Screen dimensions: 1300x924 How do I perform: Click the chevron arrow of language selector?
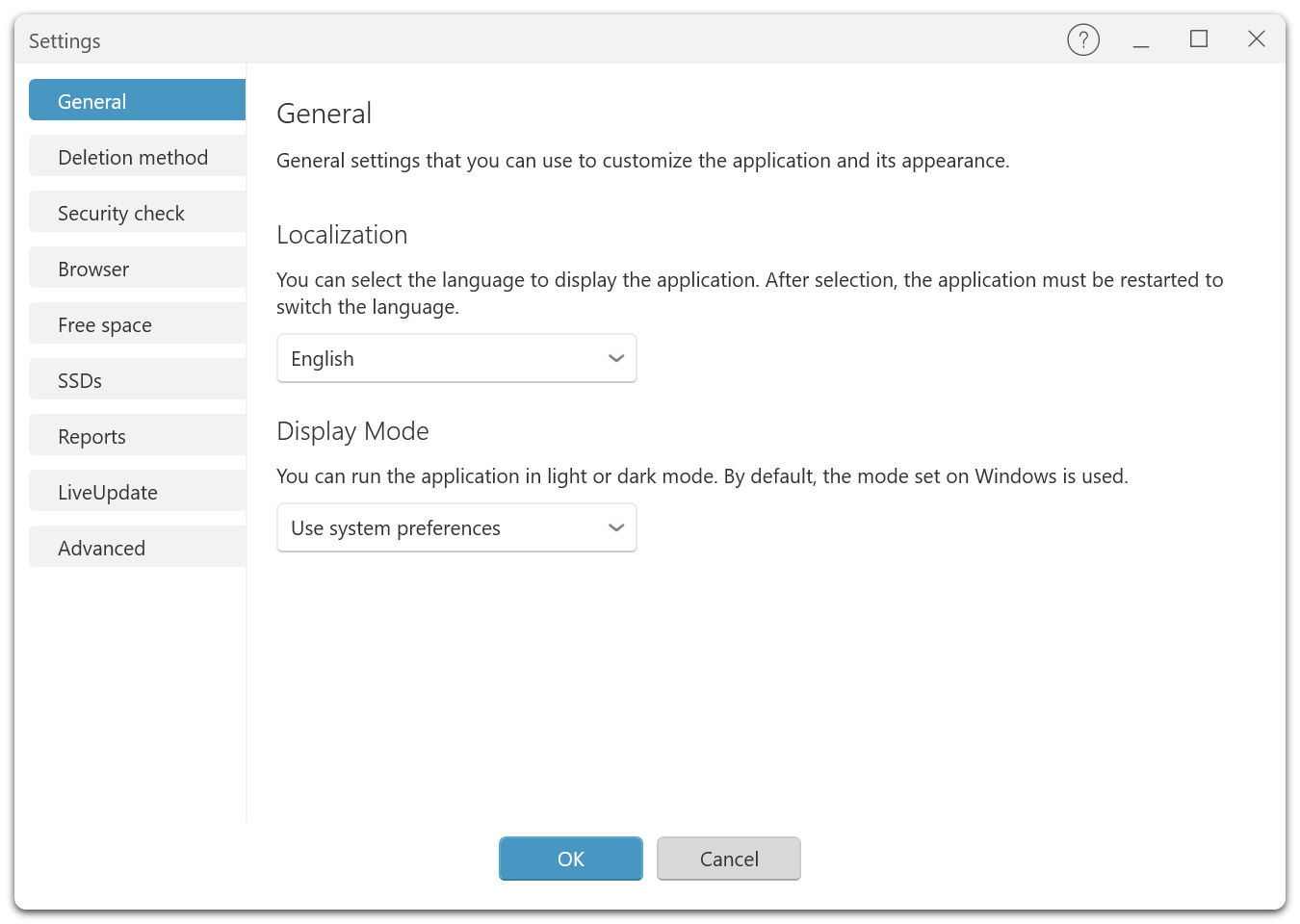click(x=616, y=358)
